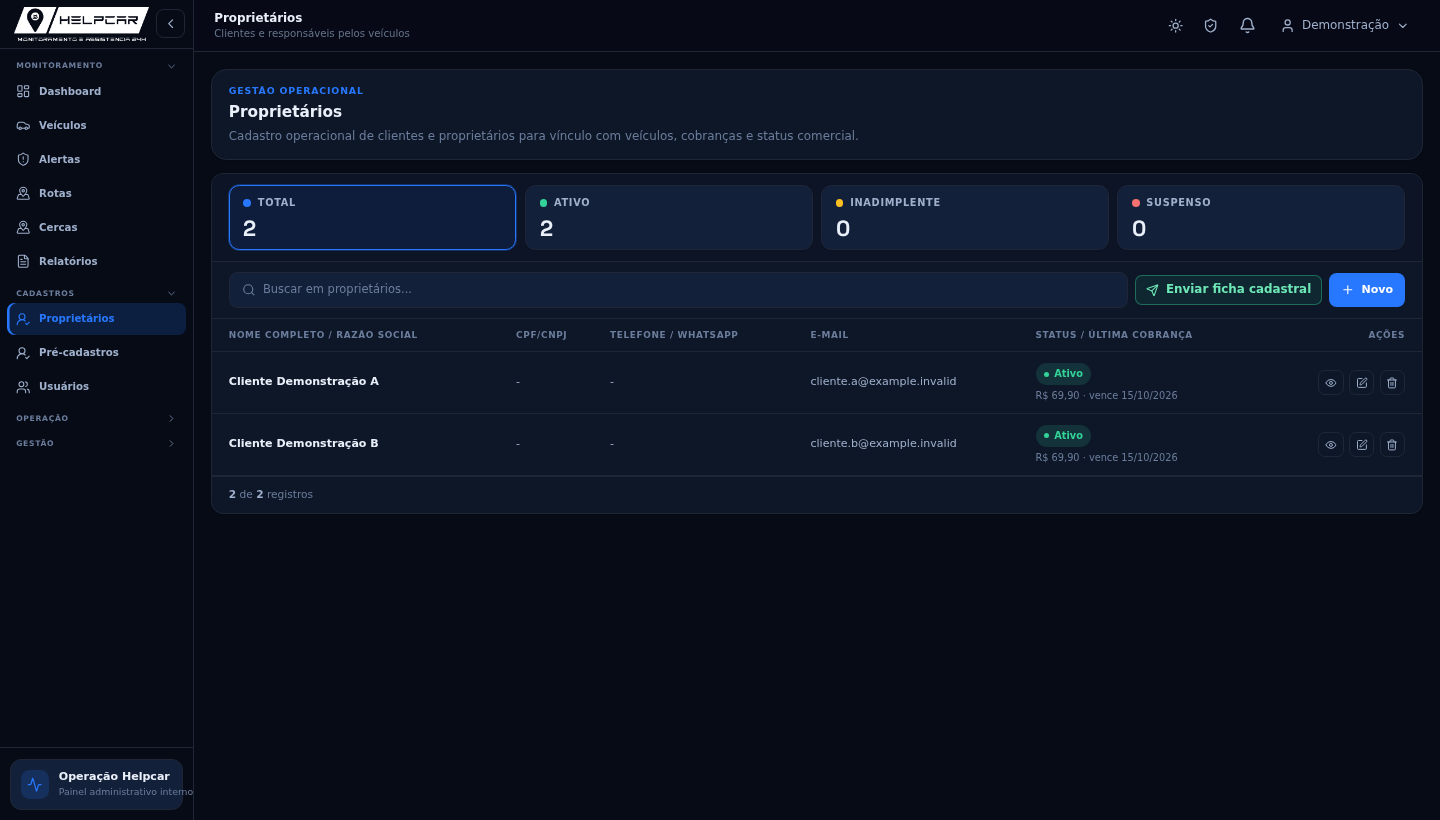
Task: Focus the Buscar em proprietários search field
Action: pos(678,290)
